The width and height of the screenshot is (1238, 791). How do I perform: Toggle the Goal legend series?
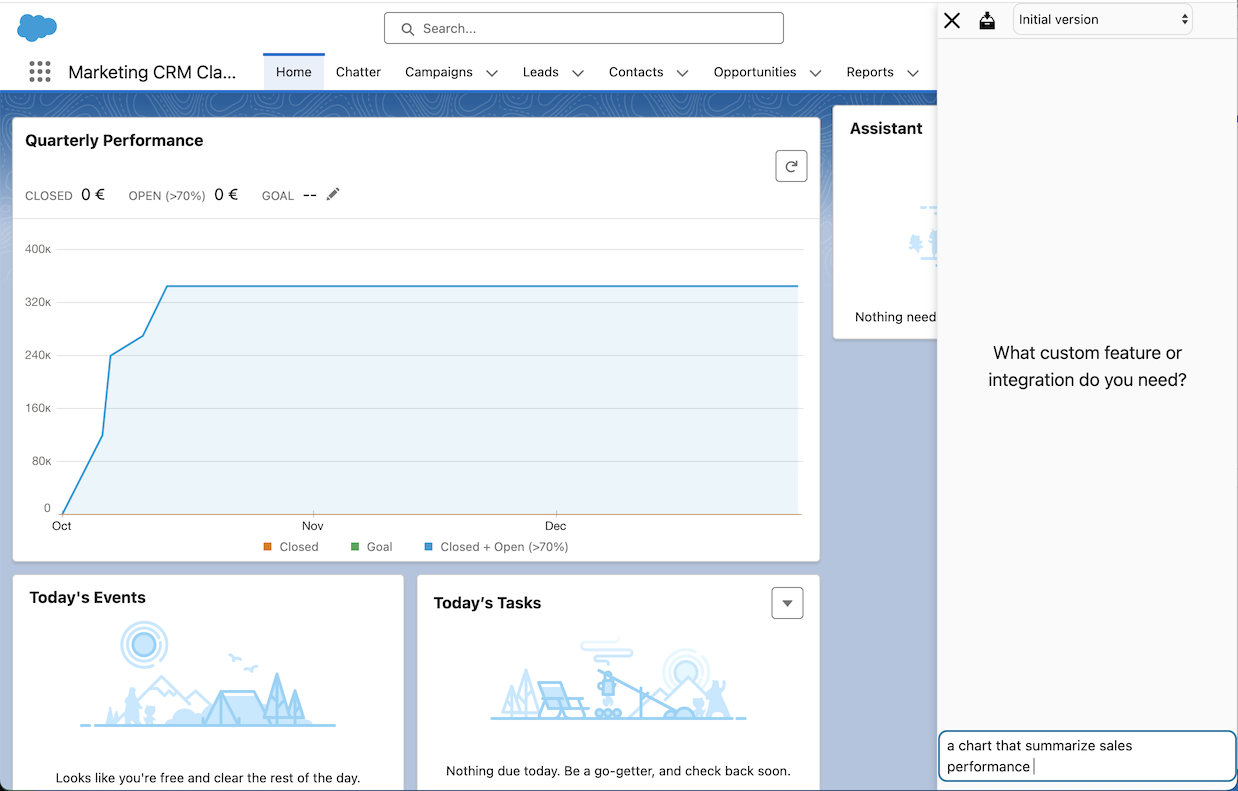(371, 547)
